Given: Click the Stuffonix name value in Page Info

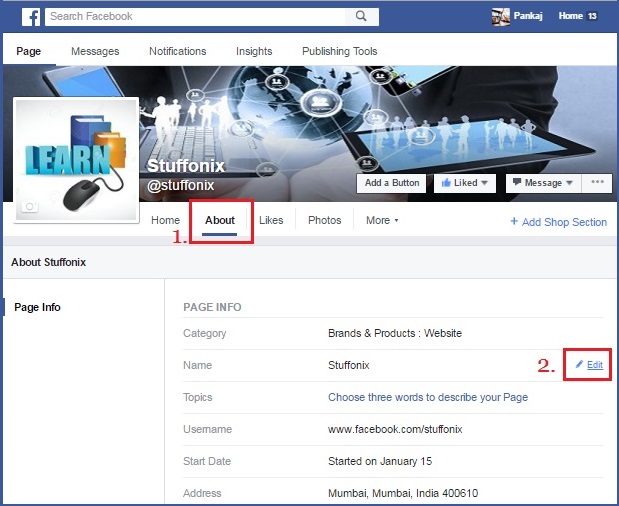Looking at the screenshot, I should coord(349,365).
